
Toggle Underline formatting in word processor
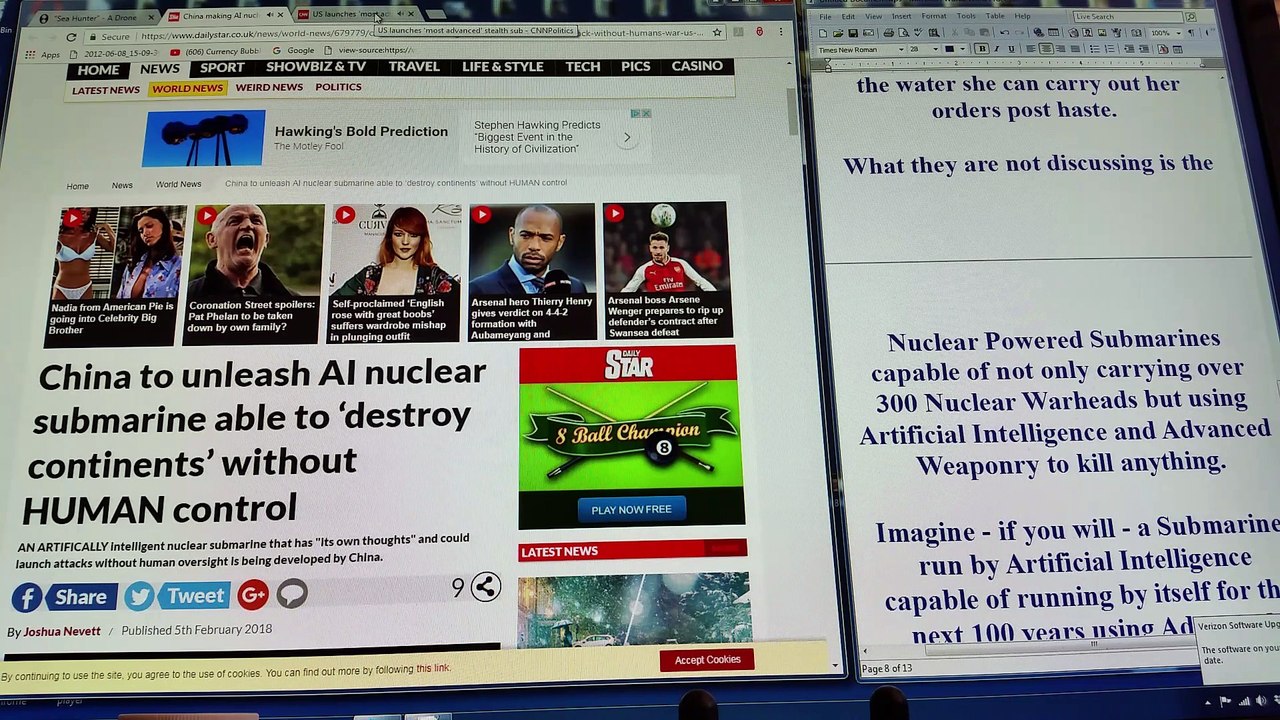click(1011, 49)
